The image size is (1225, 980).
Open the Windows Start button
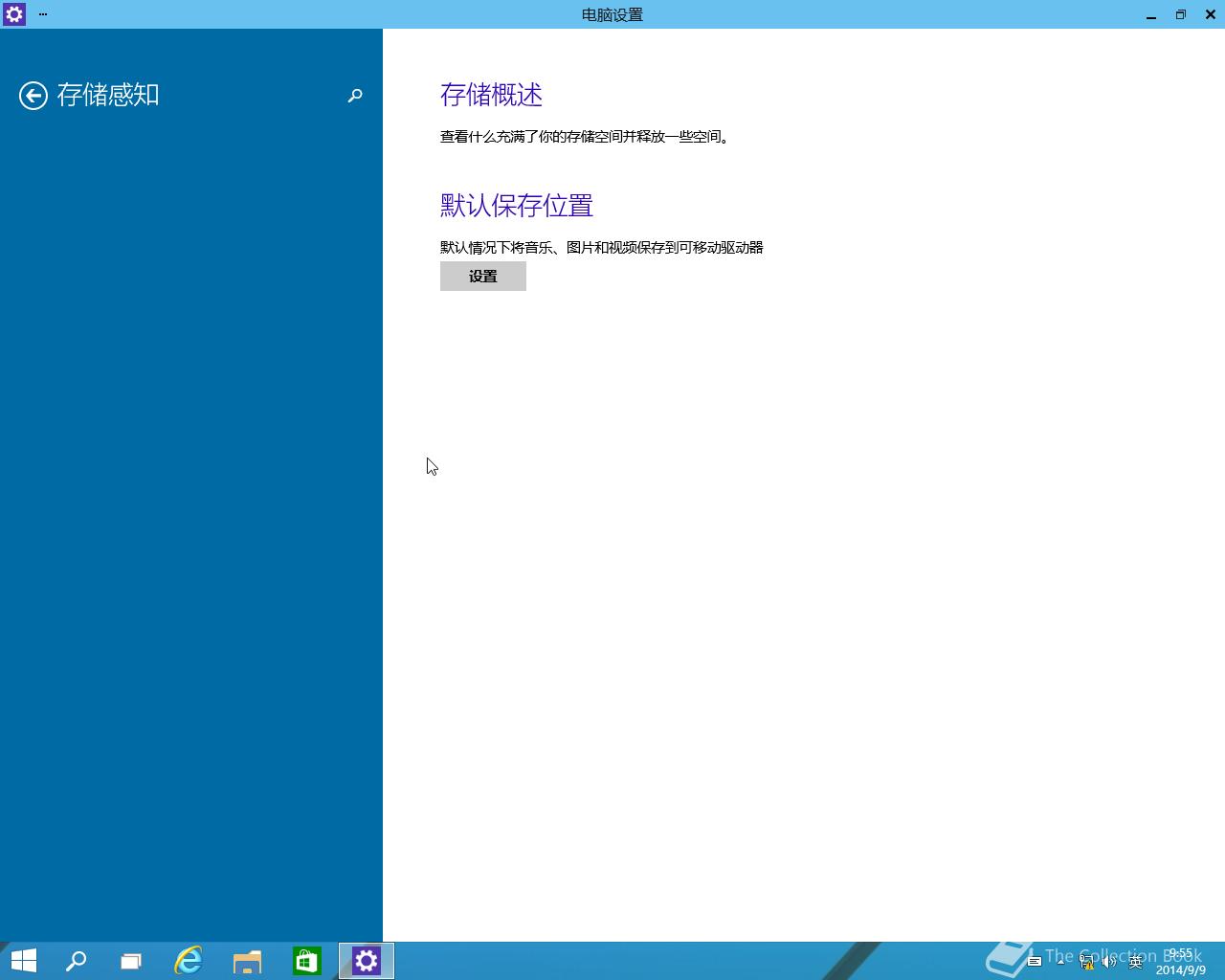click(x=24, y=961)
